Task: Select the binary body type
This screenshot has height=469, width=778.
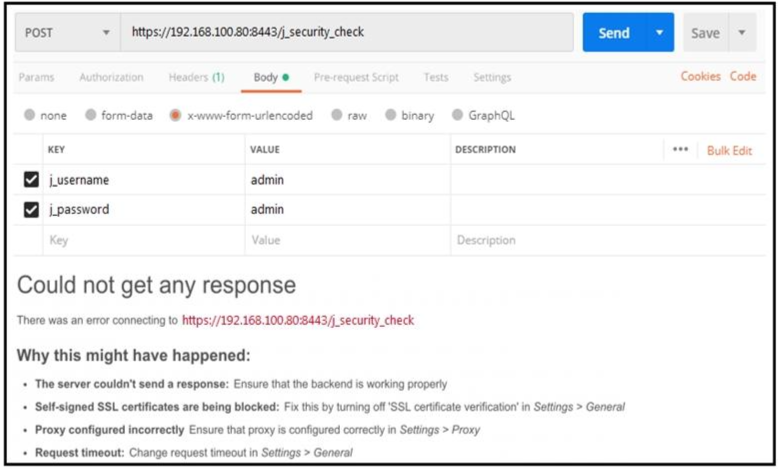Action: pyautogui.click(x=391, y=115)
